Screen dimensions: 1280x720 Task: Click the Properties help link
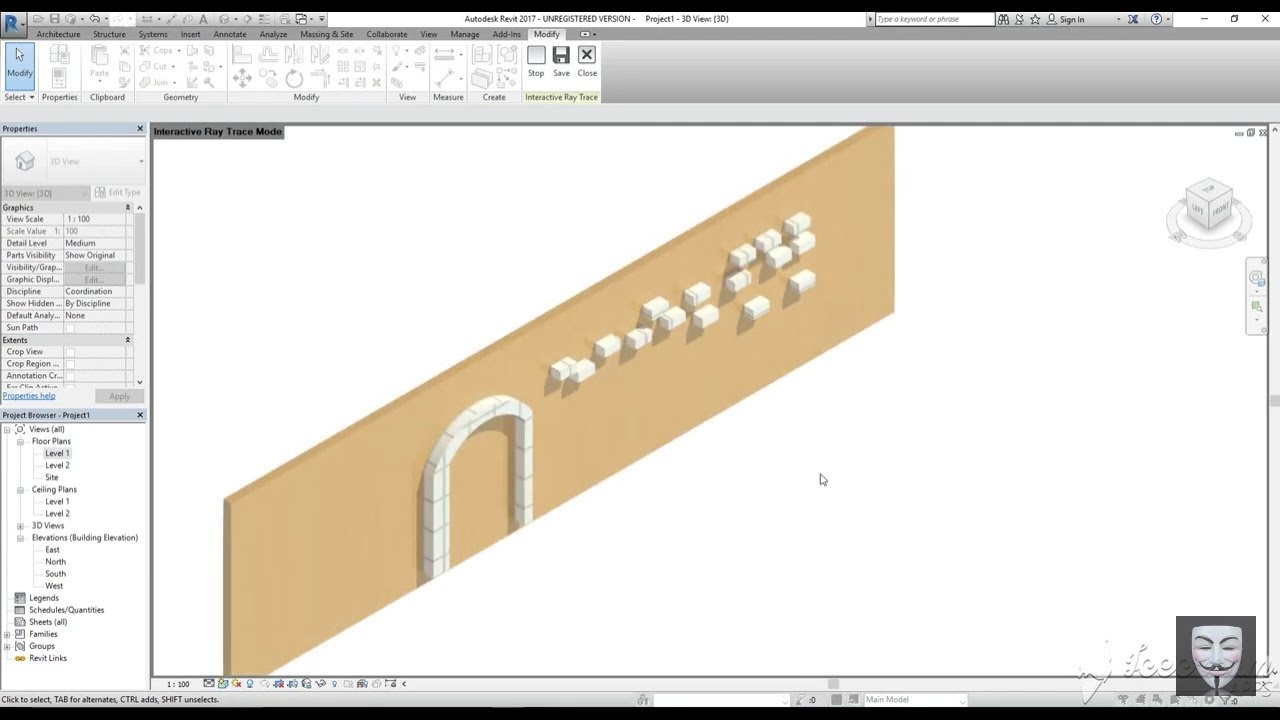29,396
